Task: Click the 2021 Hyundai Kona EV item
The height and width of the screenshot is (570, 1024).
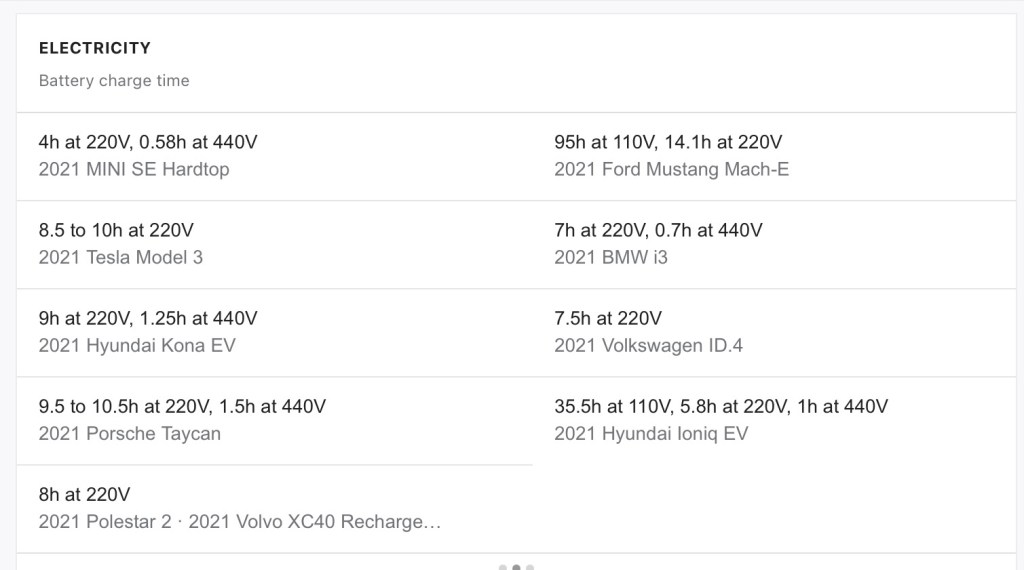Action: pos(137,346)
